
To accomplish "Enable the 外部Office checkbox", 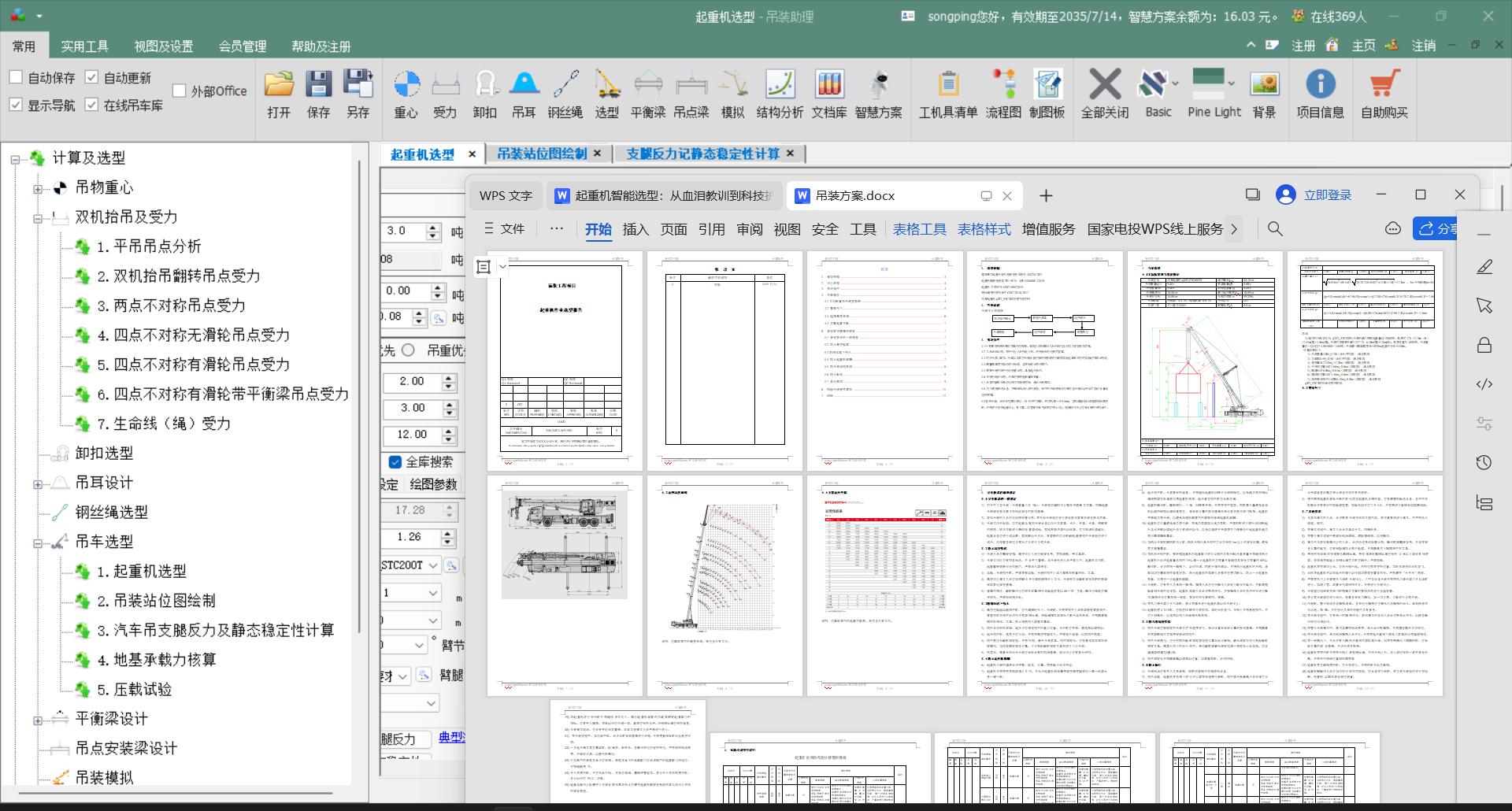I will pyautogui.click(x=179, y=91).
